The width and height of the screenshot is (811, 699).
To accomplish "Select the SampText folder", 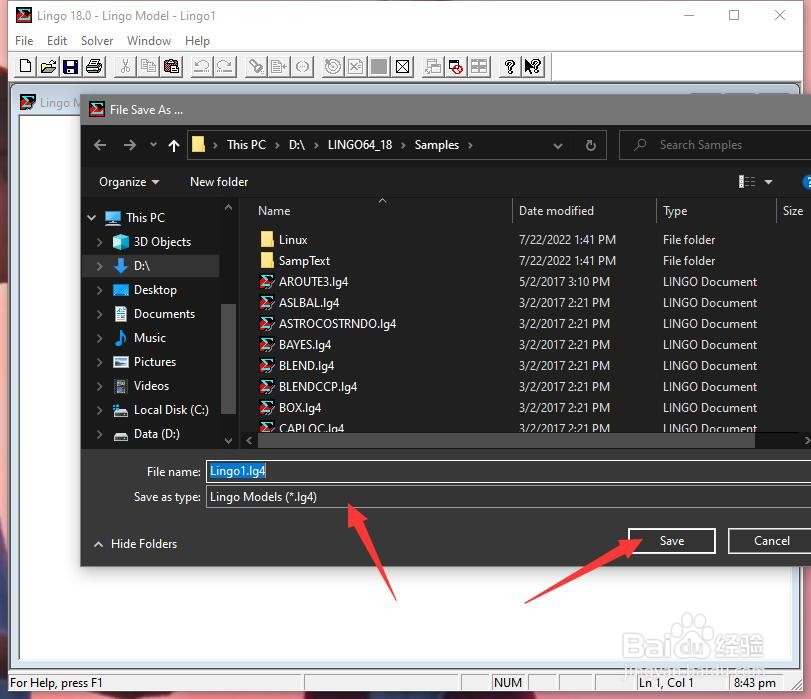I will click(x=304, y=261).
